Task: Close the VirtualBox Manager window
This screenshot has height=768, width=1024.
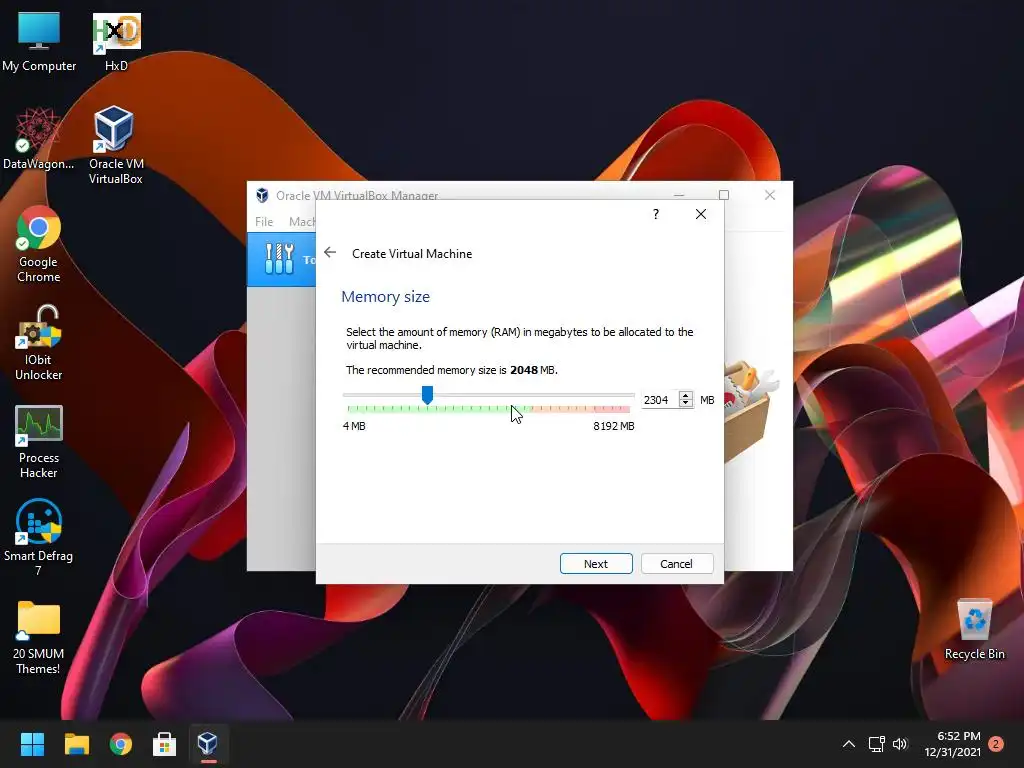Action: pos(770,195)
